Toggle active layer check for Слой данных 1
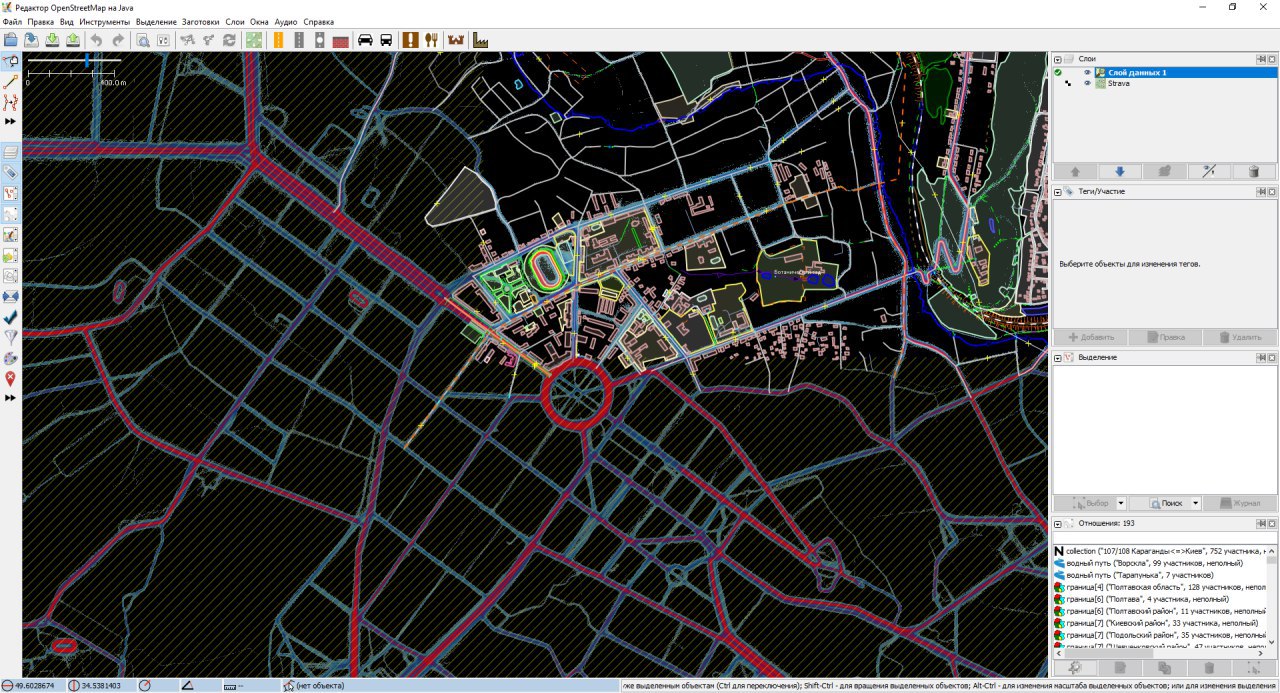The image size is (1280, 693). click(x=1058, y=72)
